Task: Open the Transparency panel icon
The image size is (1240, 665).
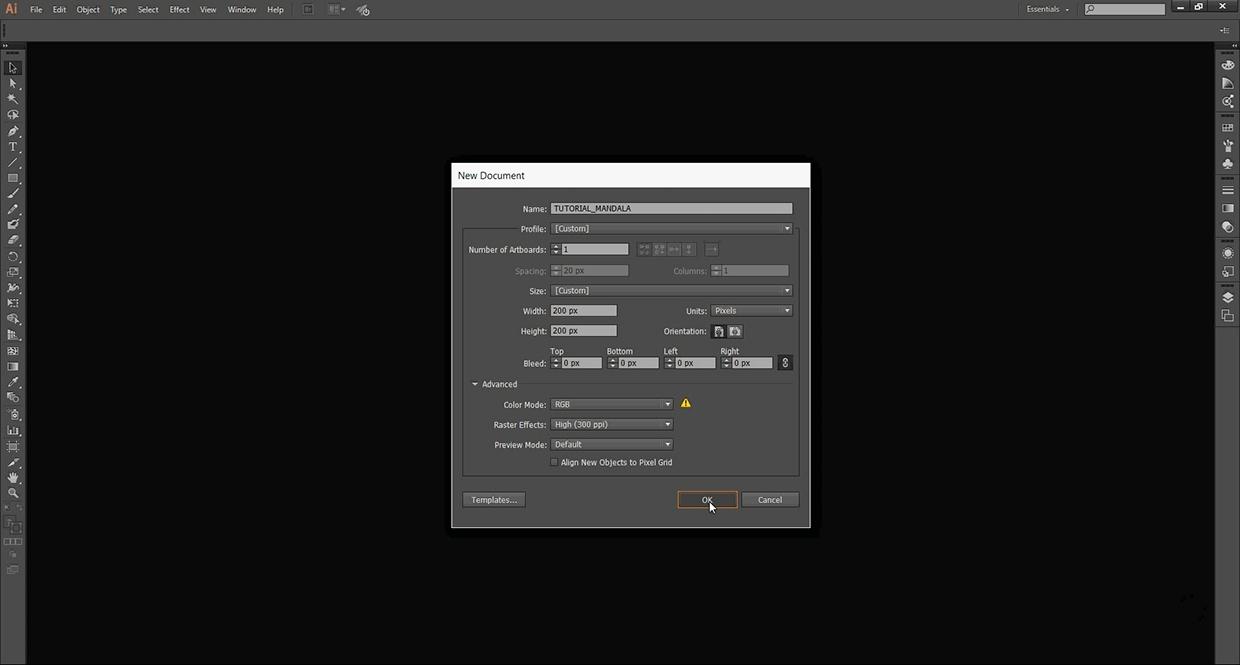Action: (1228, 227)
